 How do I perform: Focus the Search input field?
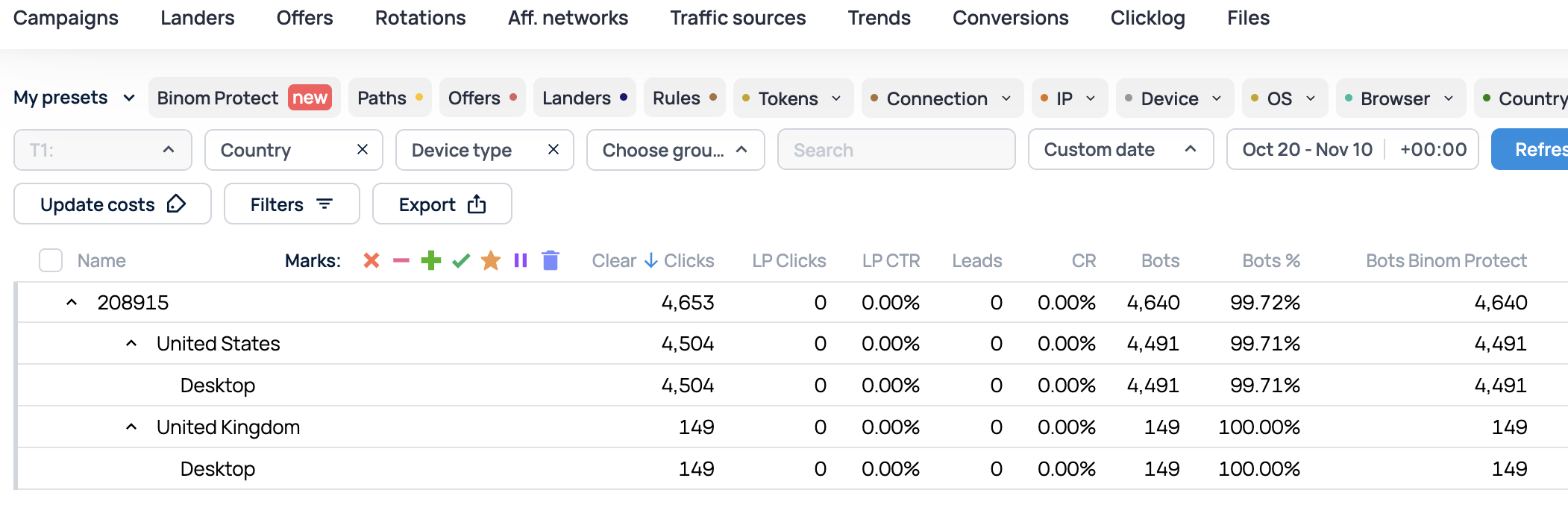click(x=896, y=150)
